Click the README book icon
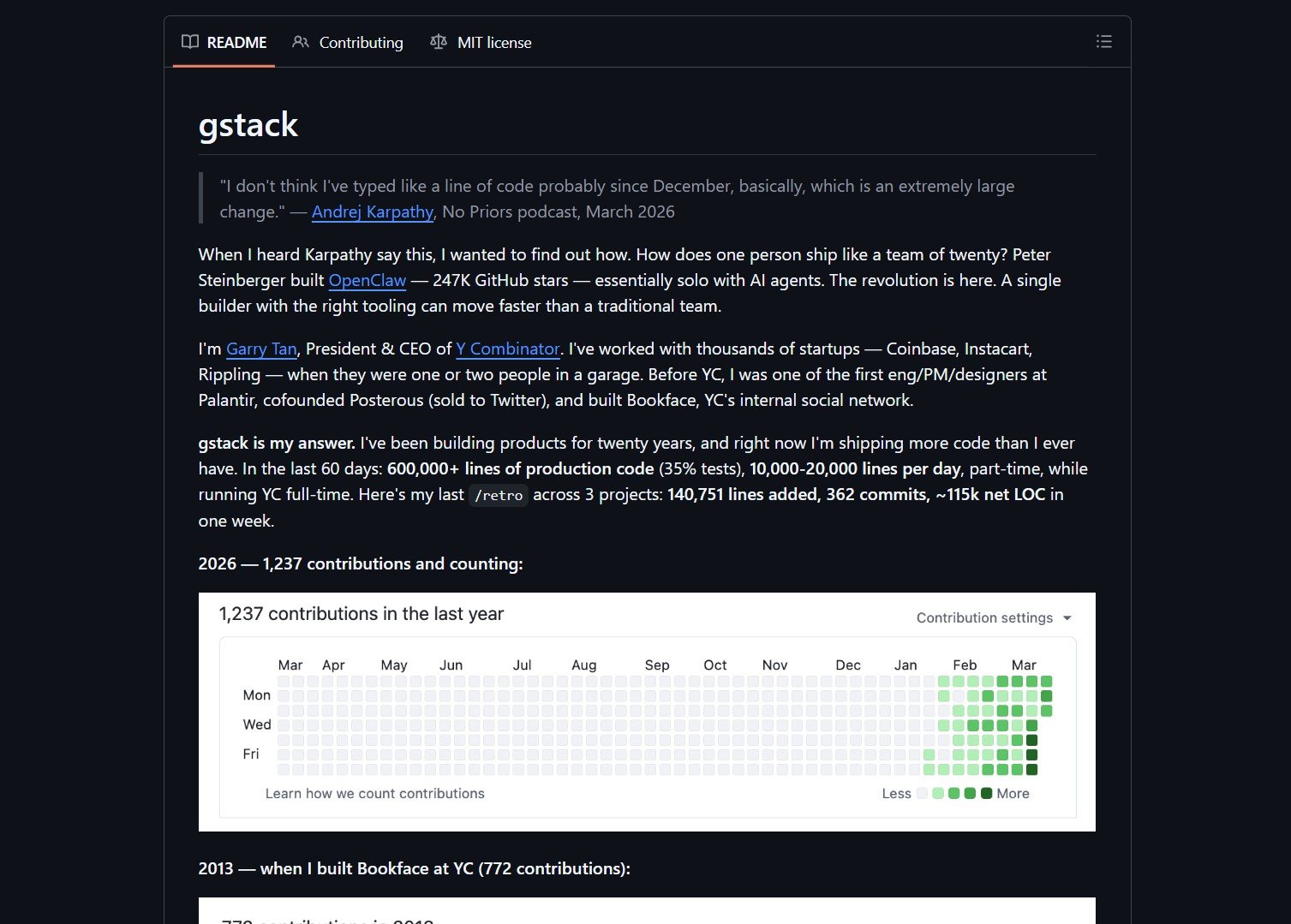This screenshot has width=1291, height=924. (190, 41)
